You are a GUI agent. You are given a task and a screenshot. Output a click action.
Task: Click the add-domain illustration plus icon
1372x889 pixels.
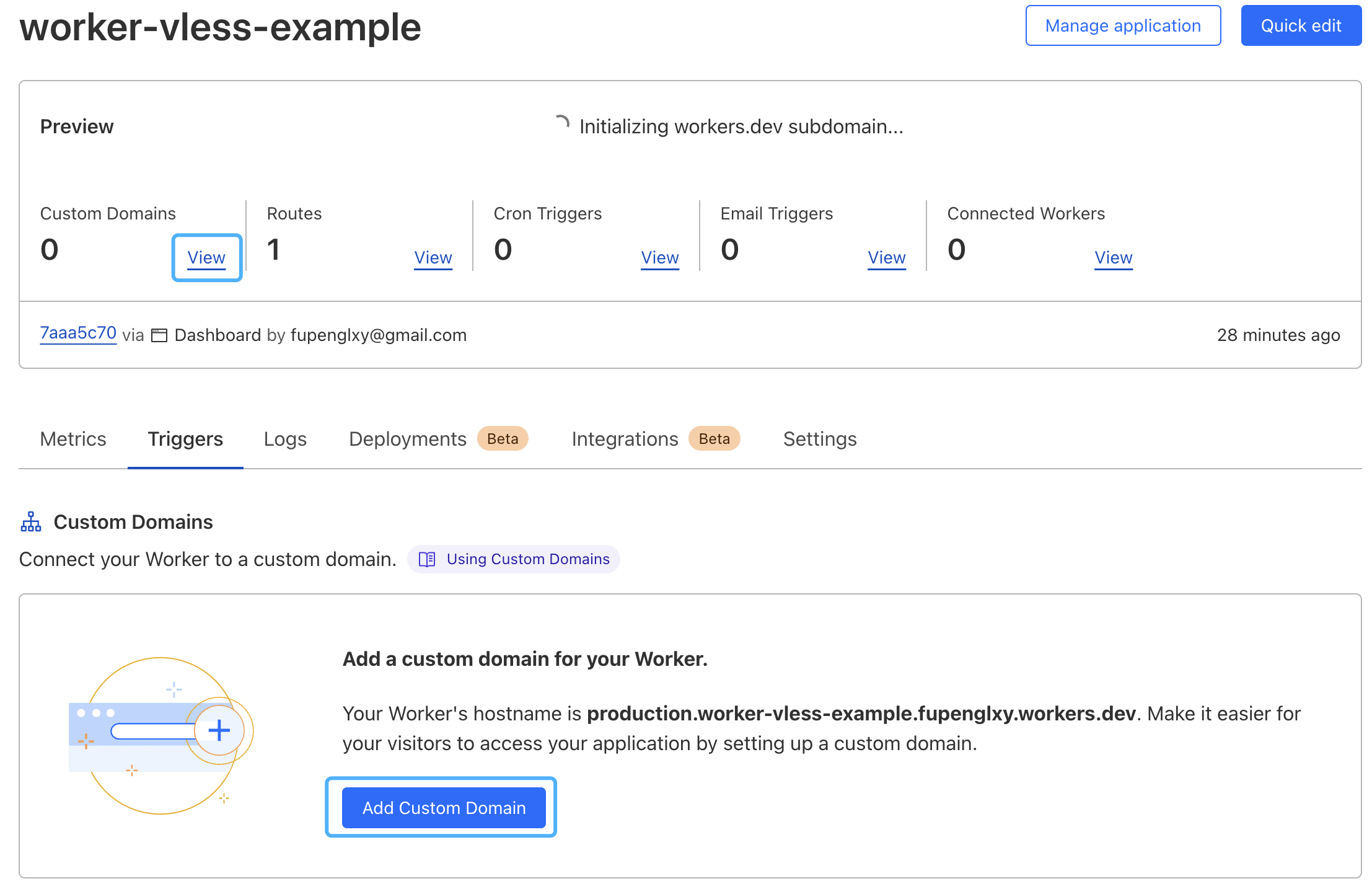[219, 730]
